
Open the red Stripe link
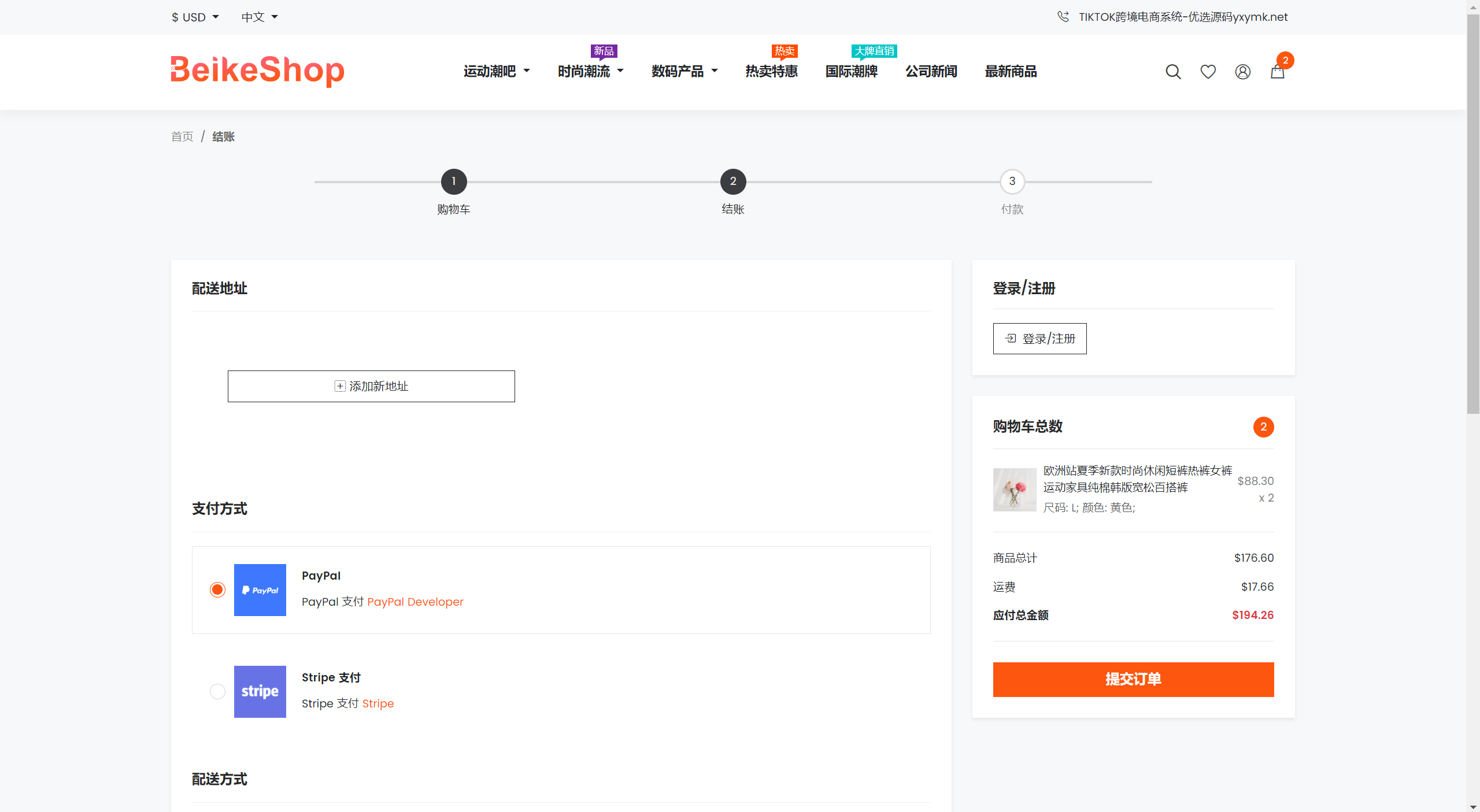(x=378, y=703)
